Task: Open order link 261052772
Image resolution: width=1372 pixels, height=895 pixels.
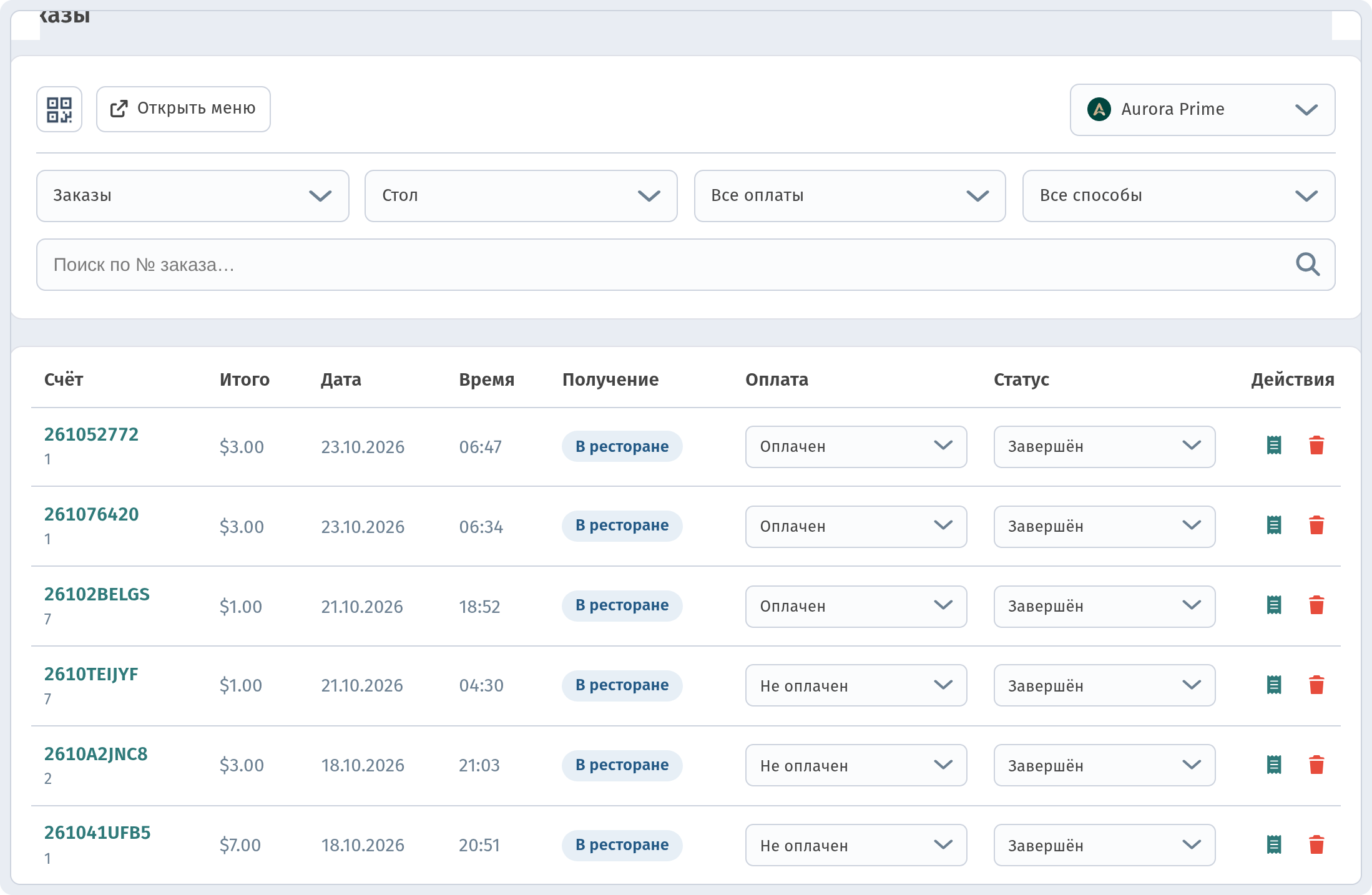Action: pyautogui.click(x=91, y=434)
